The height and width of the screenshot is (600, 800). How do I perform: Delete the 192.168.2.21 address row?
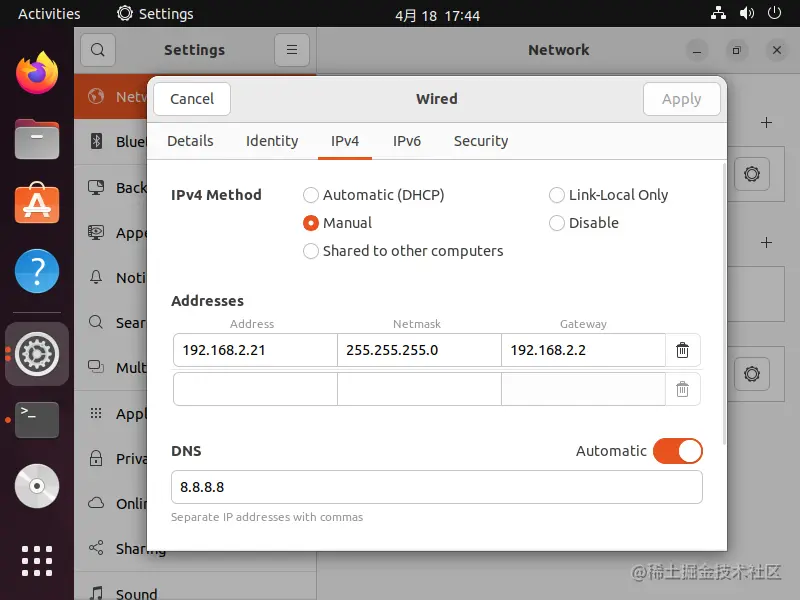(682, 350)
